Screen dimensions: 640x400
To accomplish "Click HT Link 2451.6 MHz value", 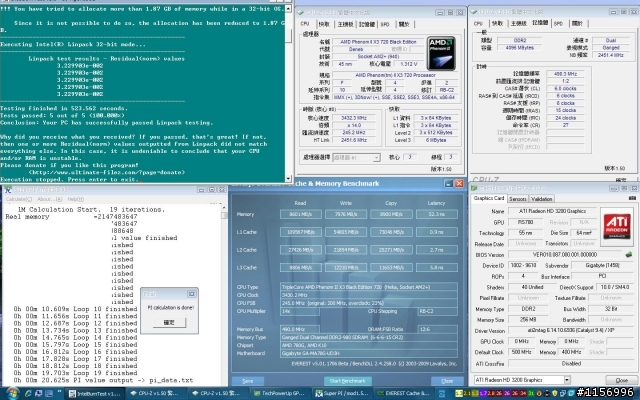I will pos(354,140).
